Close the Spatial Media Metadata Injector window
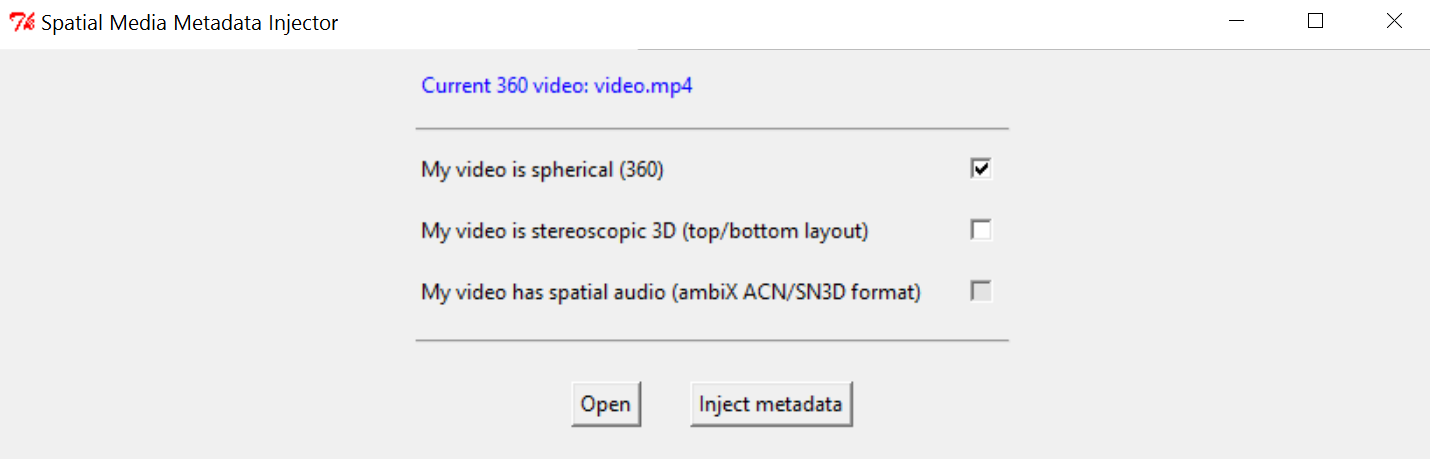Viewport: 1430px width, 459px height. [x=1394, y=21]
